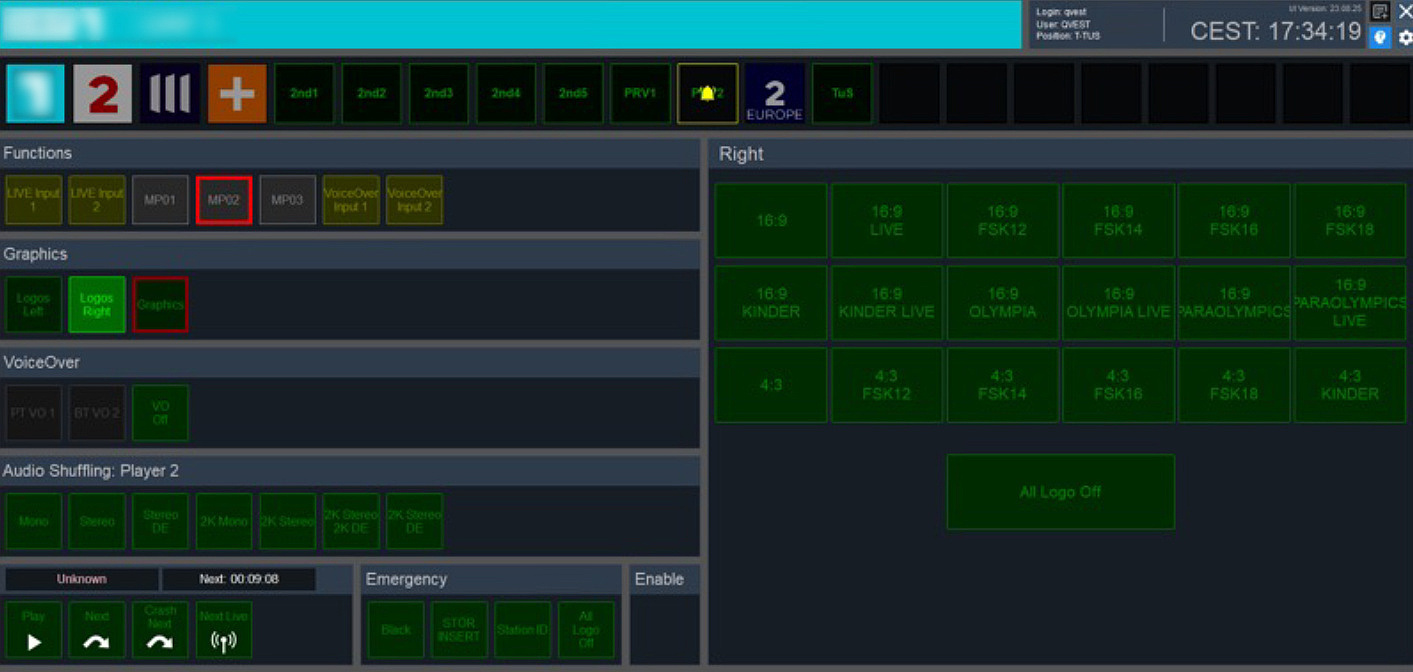Image resolution: width=1413 pixels, height=672 pixels.
Task: Open the help lightbulb icon
Action: click(1380, 37)
